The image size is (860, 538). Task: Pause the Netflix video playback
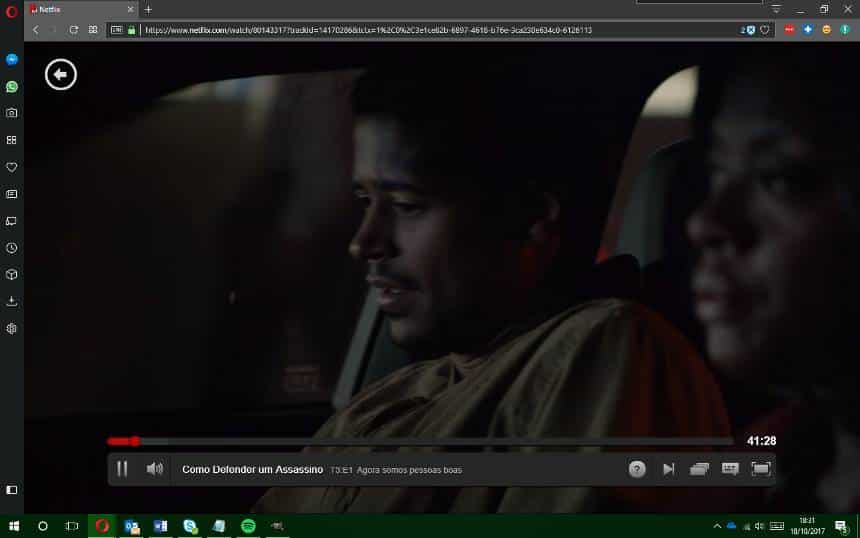(x=122, y=469)
